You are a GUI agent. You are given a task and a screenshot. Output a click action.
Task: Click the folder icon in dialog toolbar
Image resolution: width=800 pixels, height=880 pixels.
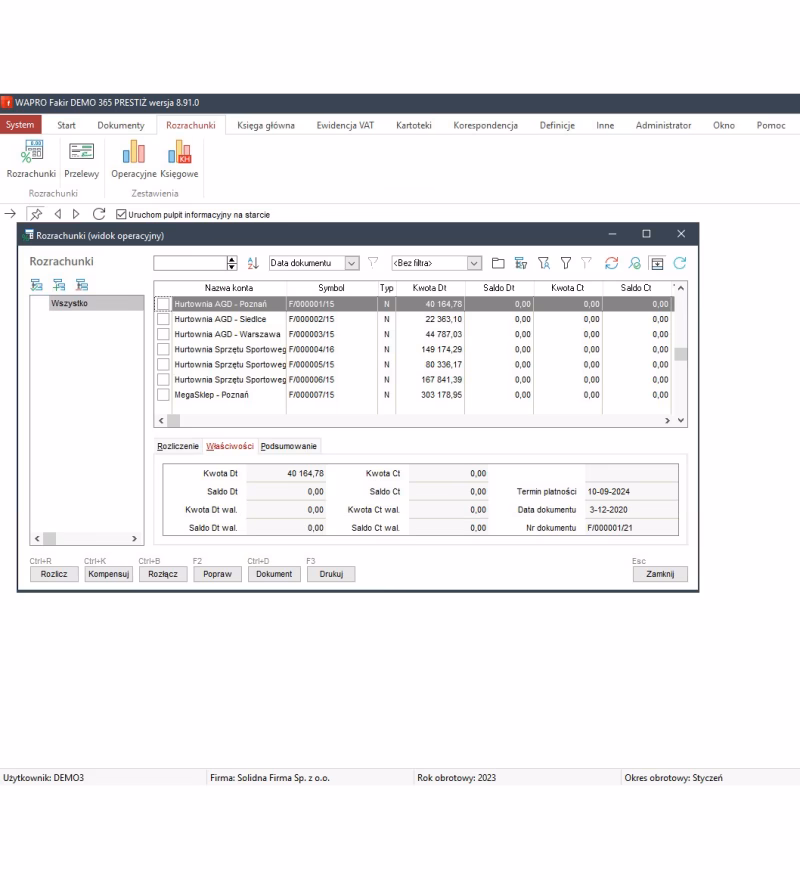497,262
